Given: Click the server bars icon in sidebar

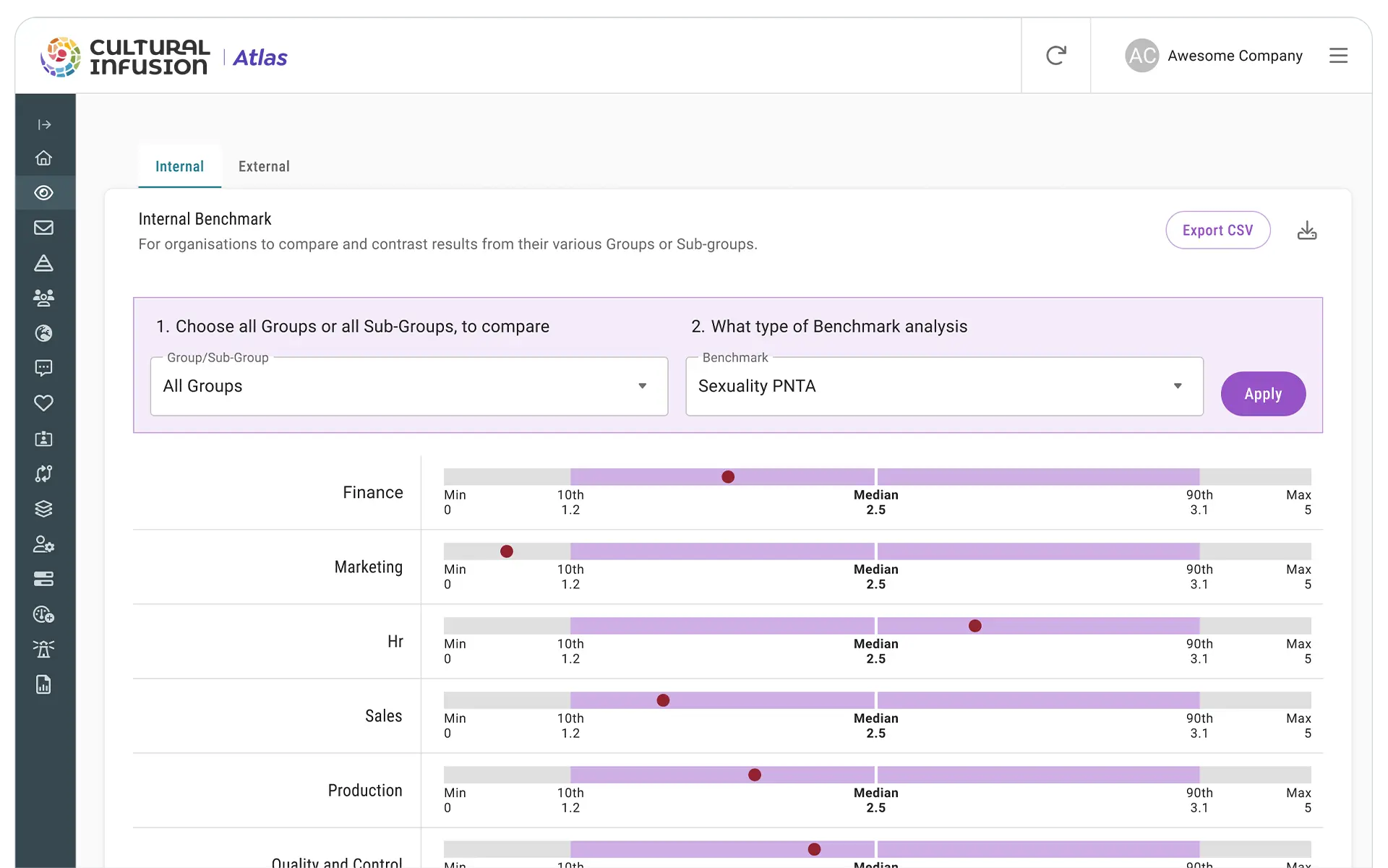Looking at the screenshot, I should (44, 579).
